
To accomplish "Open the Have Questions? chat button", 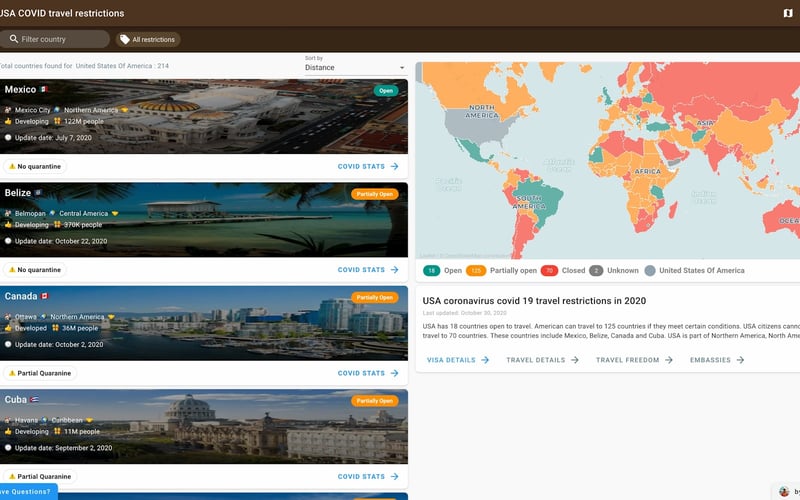I will point(28,492).
